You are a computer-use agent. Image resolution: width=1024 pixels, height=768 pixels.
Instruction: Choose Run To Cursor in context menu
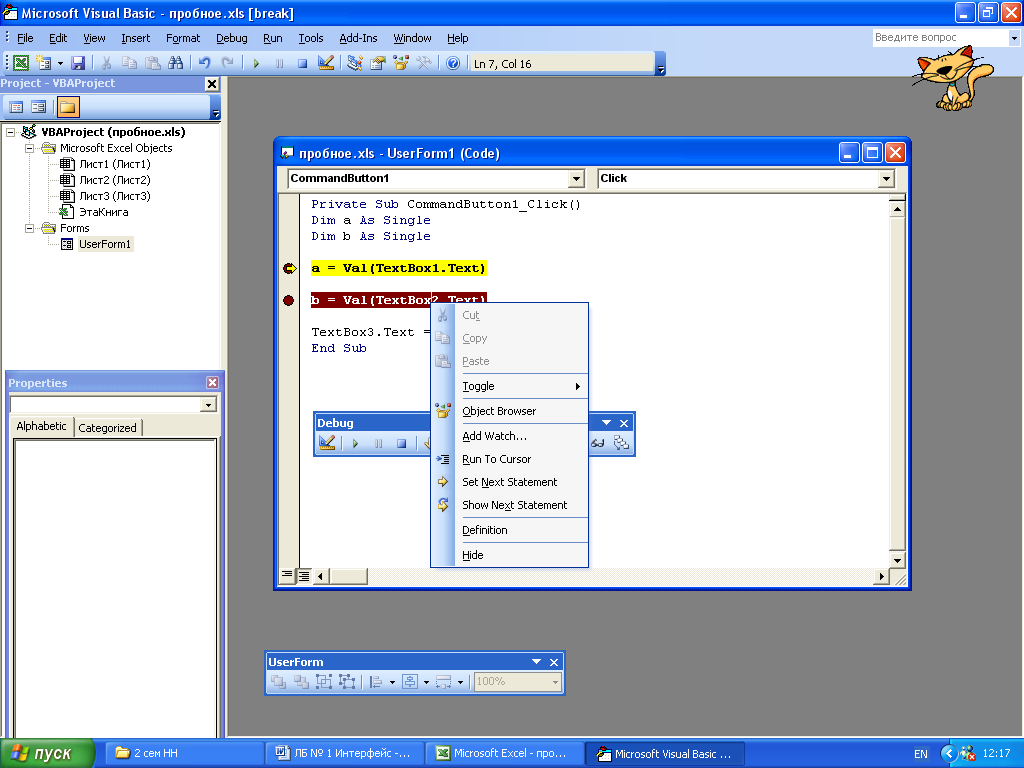click(509, 459)
